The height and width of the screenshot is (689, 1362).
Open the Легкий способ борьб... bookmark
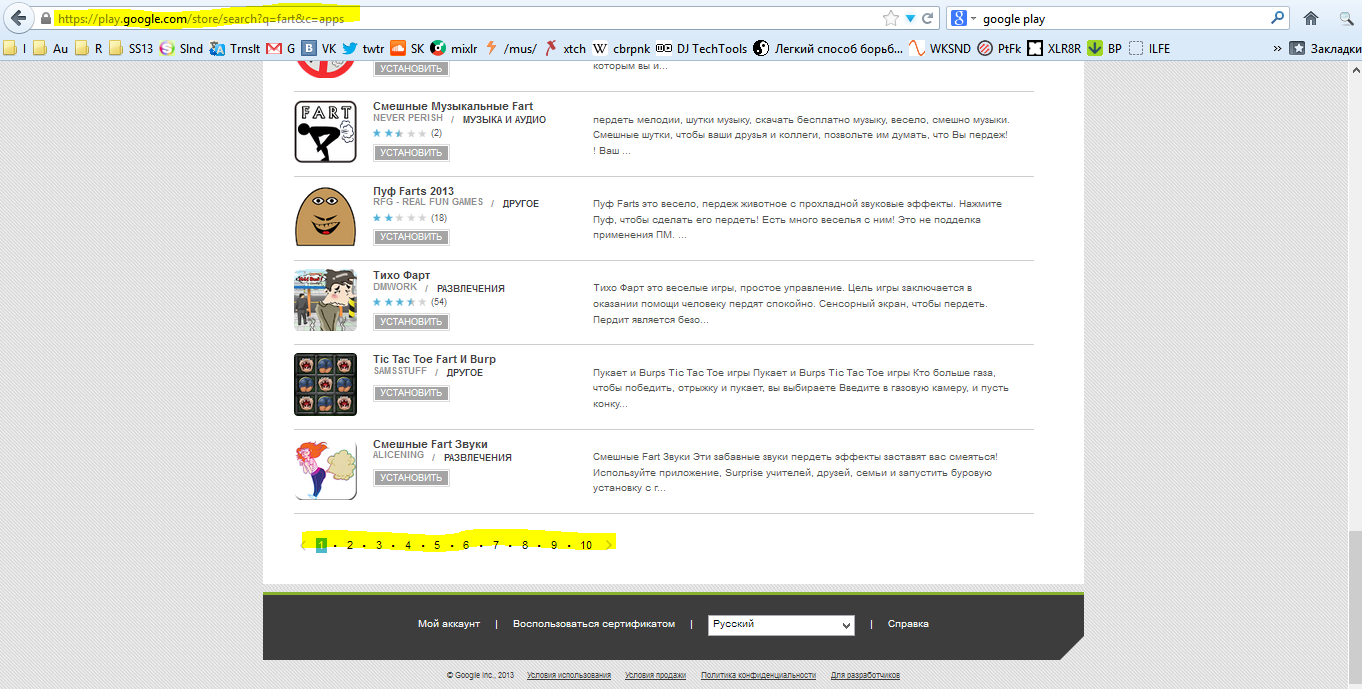tap(827, 48)
